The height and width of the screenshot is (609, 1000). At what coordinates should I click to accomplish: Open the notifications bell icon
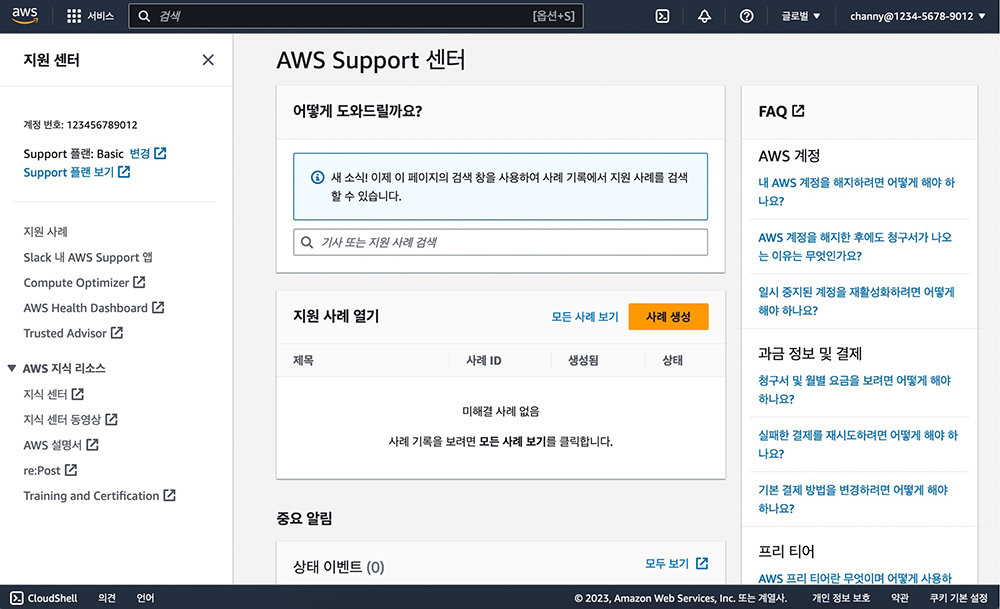point(704,16)
